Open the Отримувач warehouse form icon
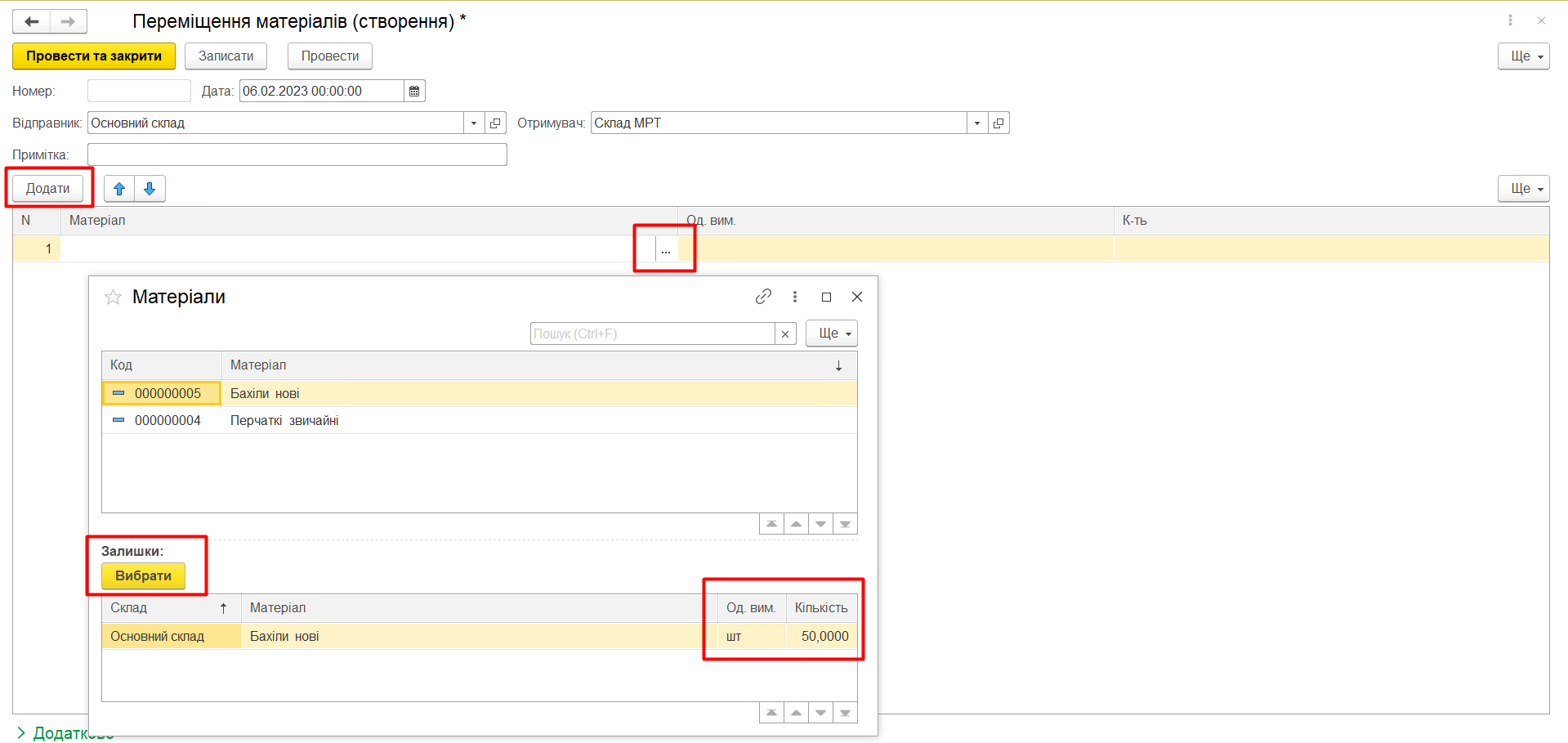Viewport: 1568px width, 743px height. [998, 123]
